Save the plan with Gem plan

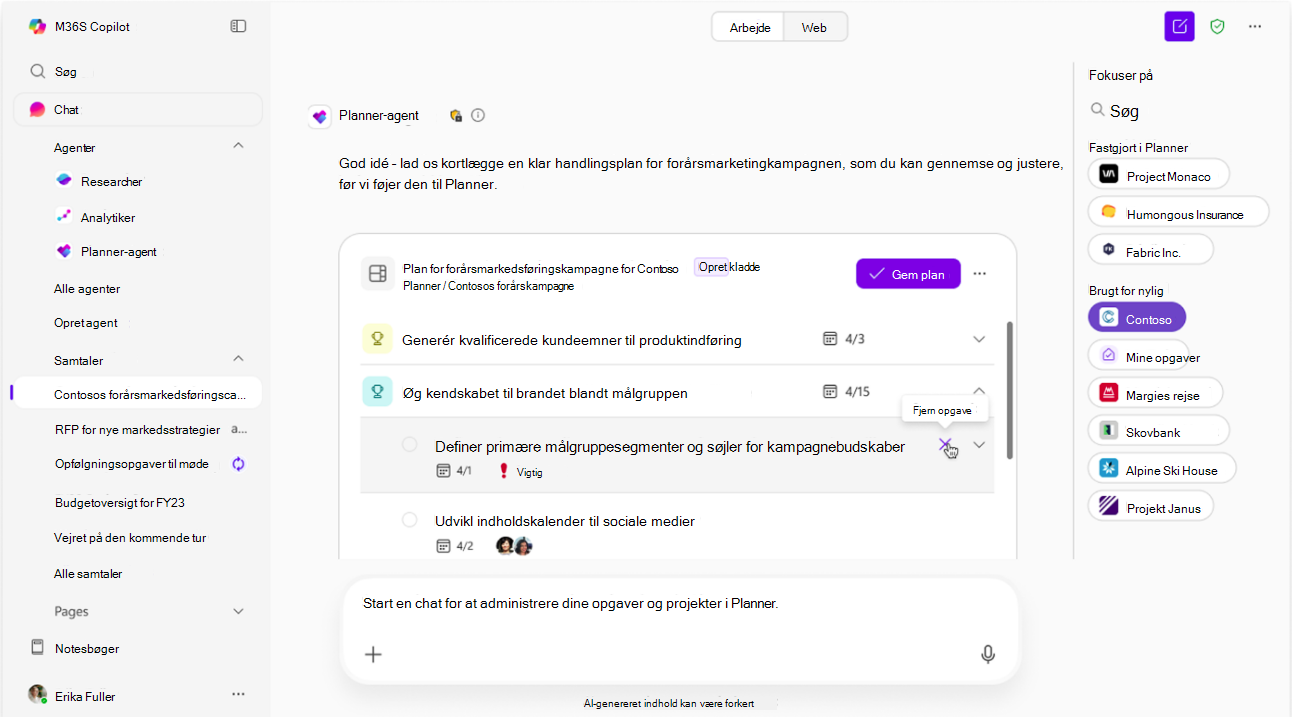908,274
